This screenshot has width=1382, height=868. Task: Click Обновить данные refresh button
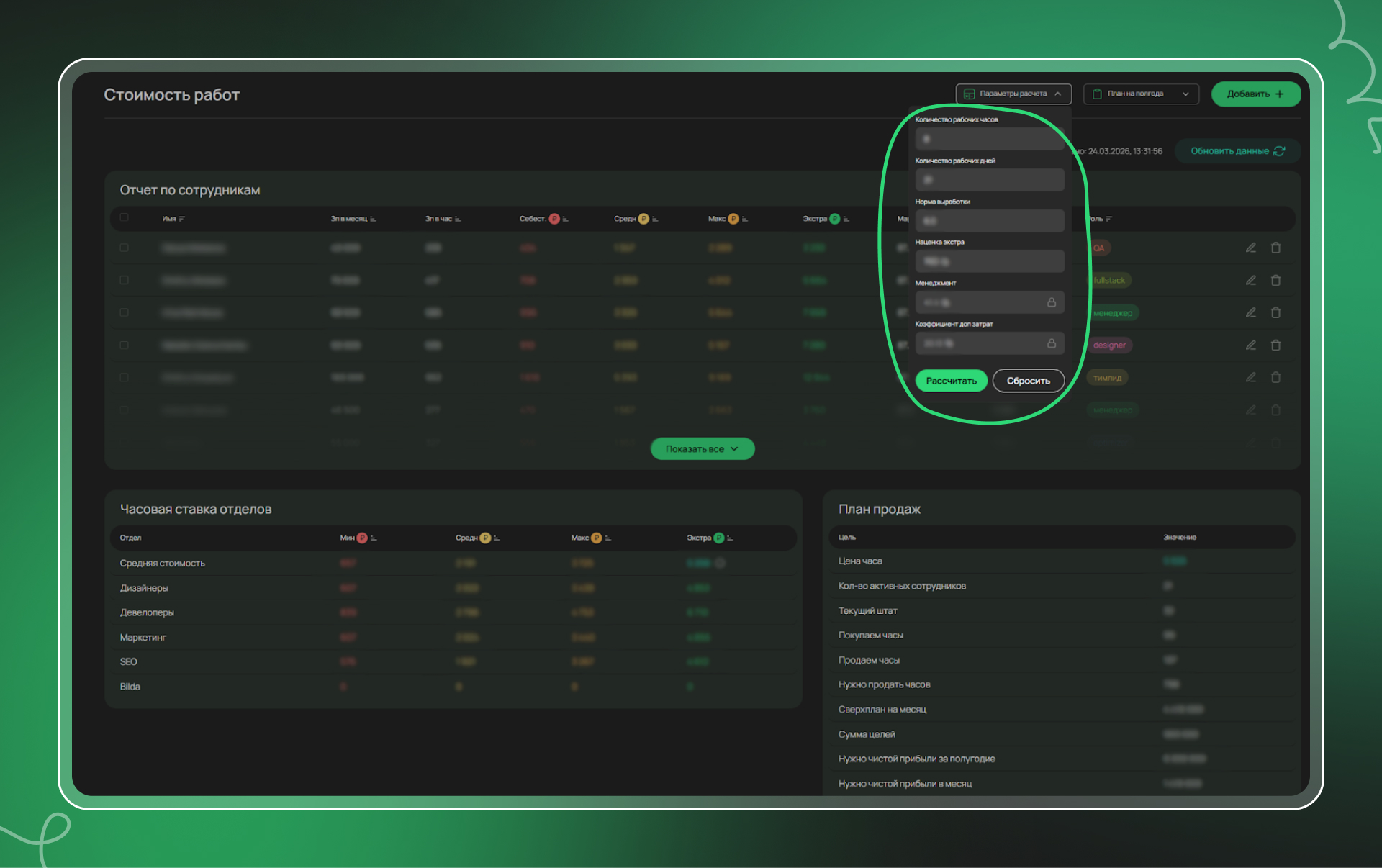[x=1237, y=151]
